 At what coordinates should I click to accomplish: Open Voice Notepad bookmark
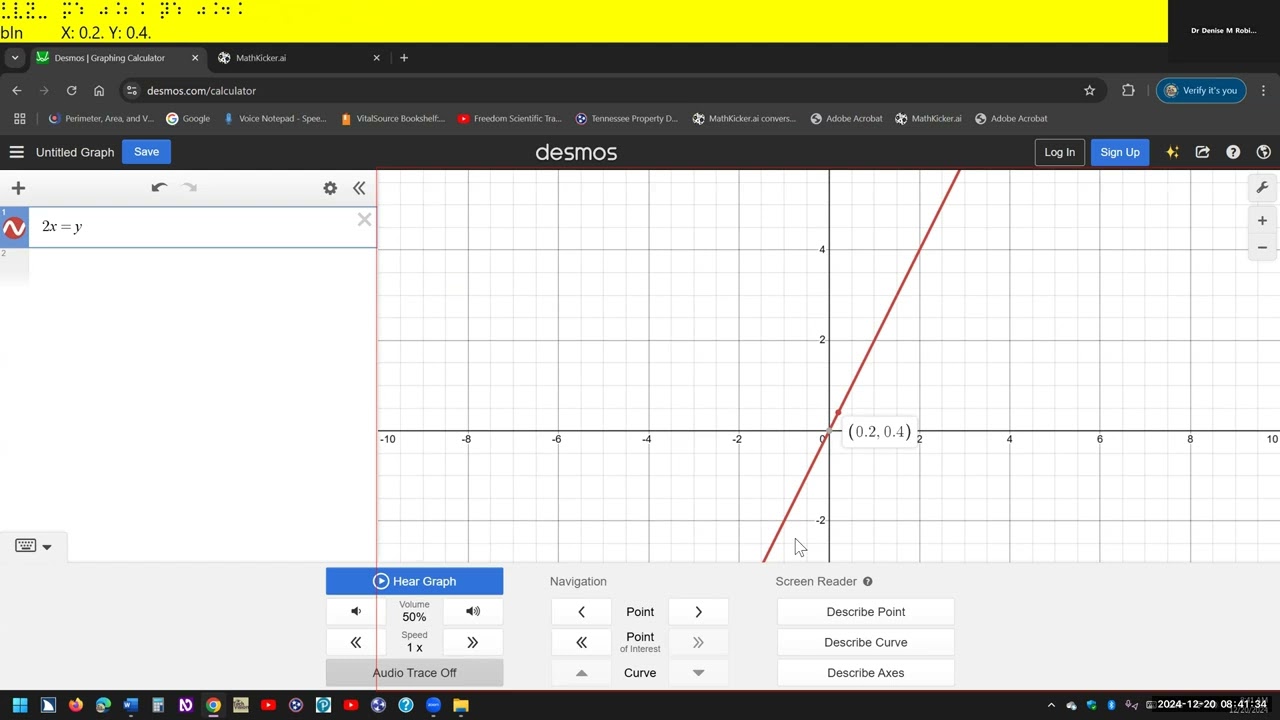pyautogui.click(x=274, y=118)
